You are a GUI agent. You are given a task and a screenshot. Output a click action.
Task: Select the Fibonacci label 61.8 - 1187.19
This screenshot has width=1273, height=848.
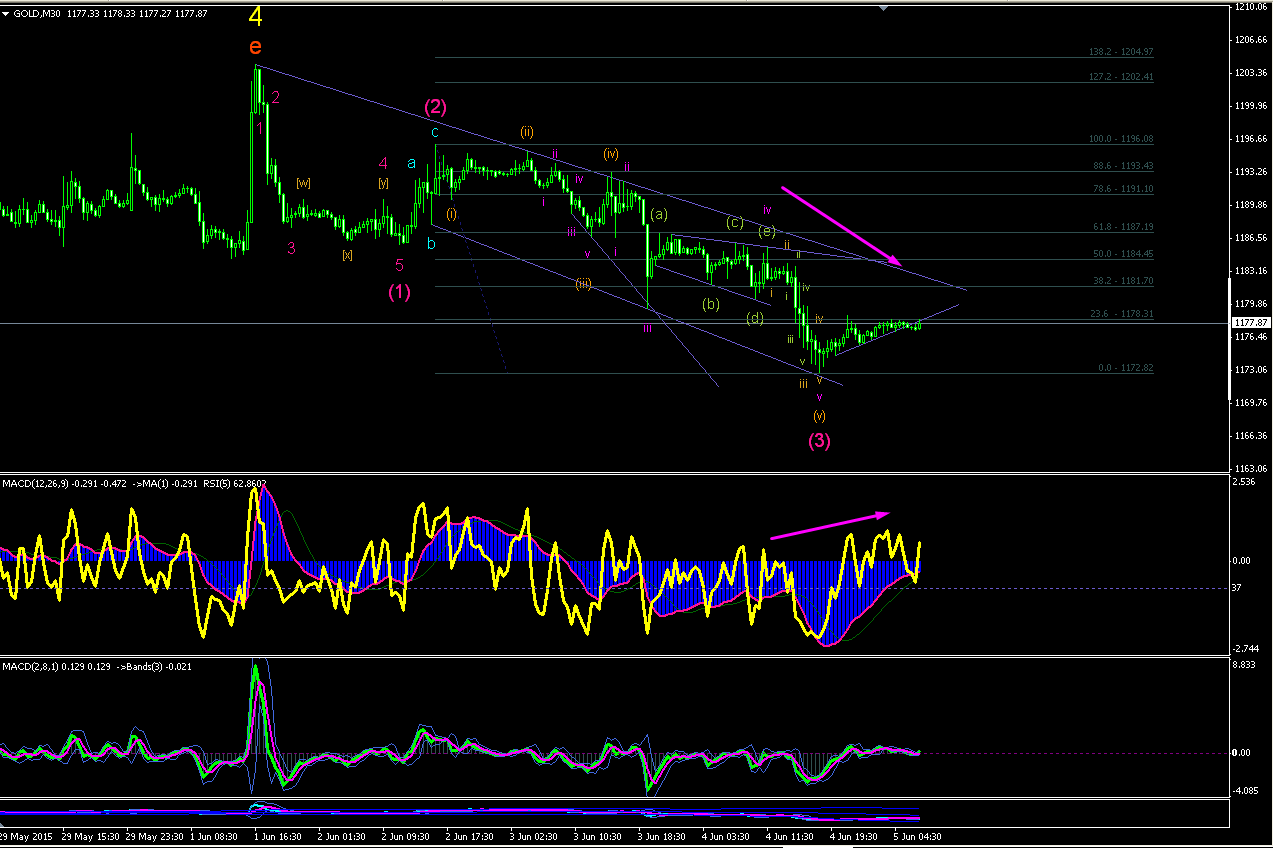click(1124, 227)
